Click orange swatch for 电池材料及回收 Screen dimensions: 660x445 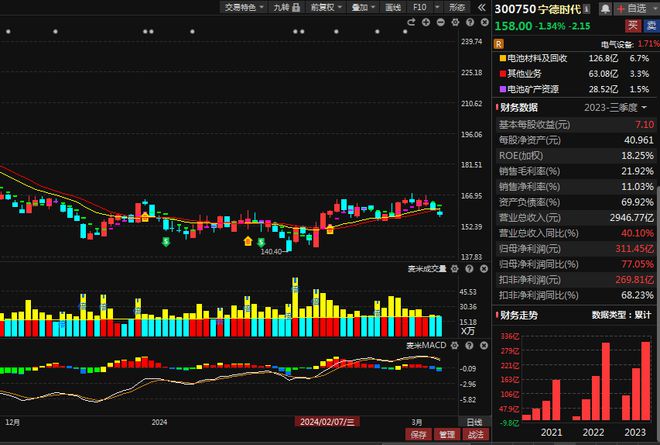(x=502, y=58)
